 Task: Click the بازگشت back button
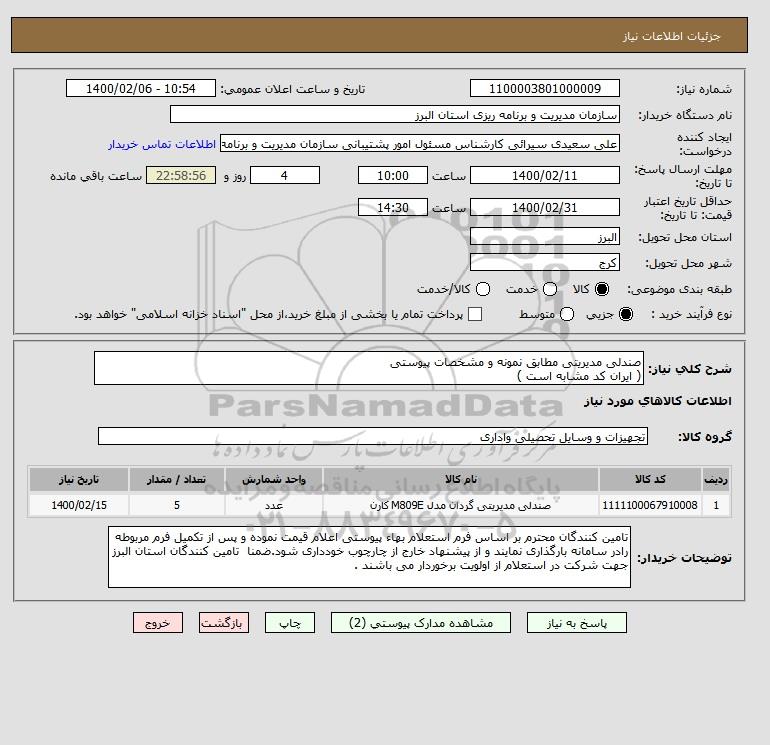click(x=224, y=623)
